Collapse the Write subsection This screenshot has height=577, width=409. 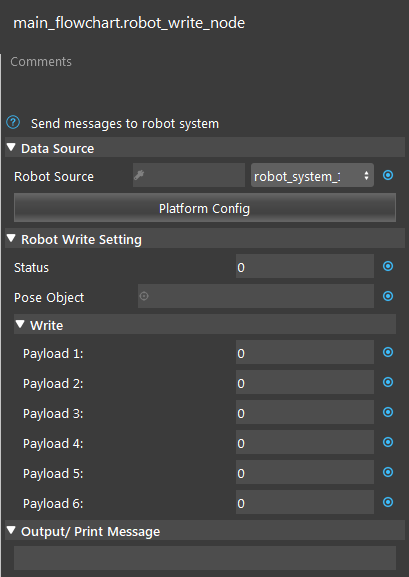20,325
